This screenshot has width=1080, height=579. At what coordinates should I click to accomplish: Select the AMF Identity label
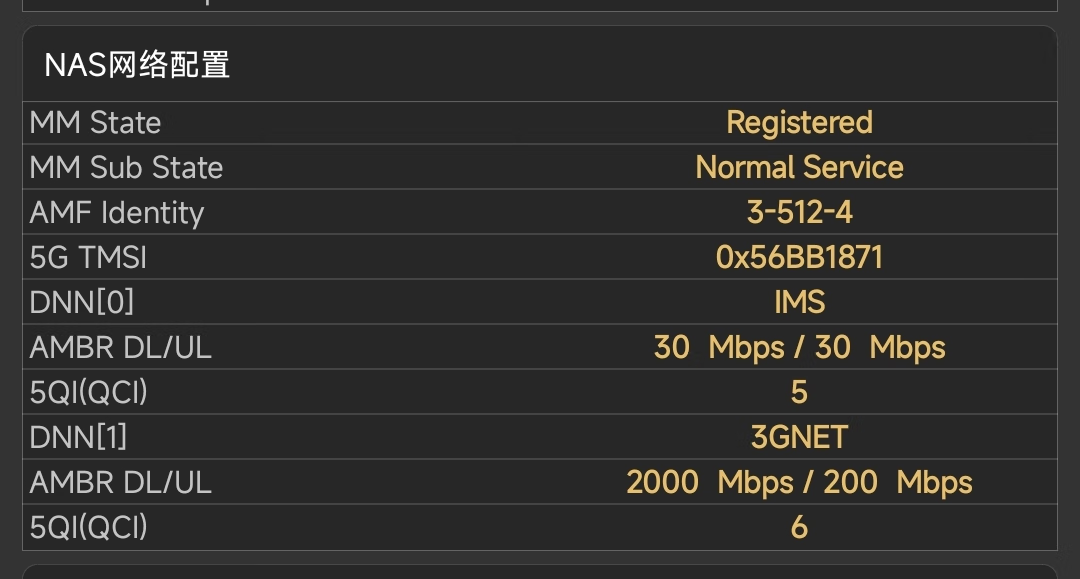coord(117,213)
